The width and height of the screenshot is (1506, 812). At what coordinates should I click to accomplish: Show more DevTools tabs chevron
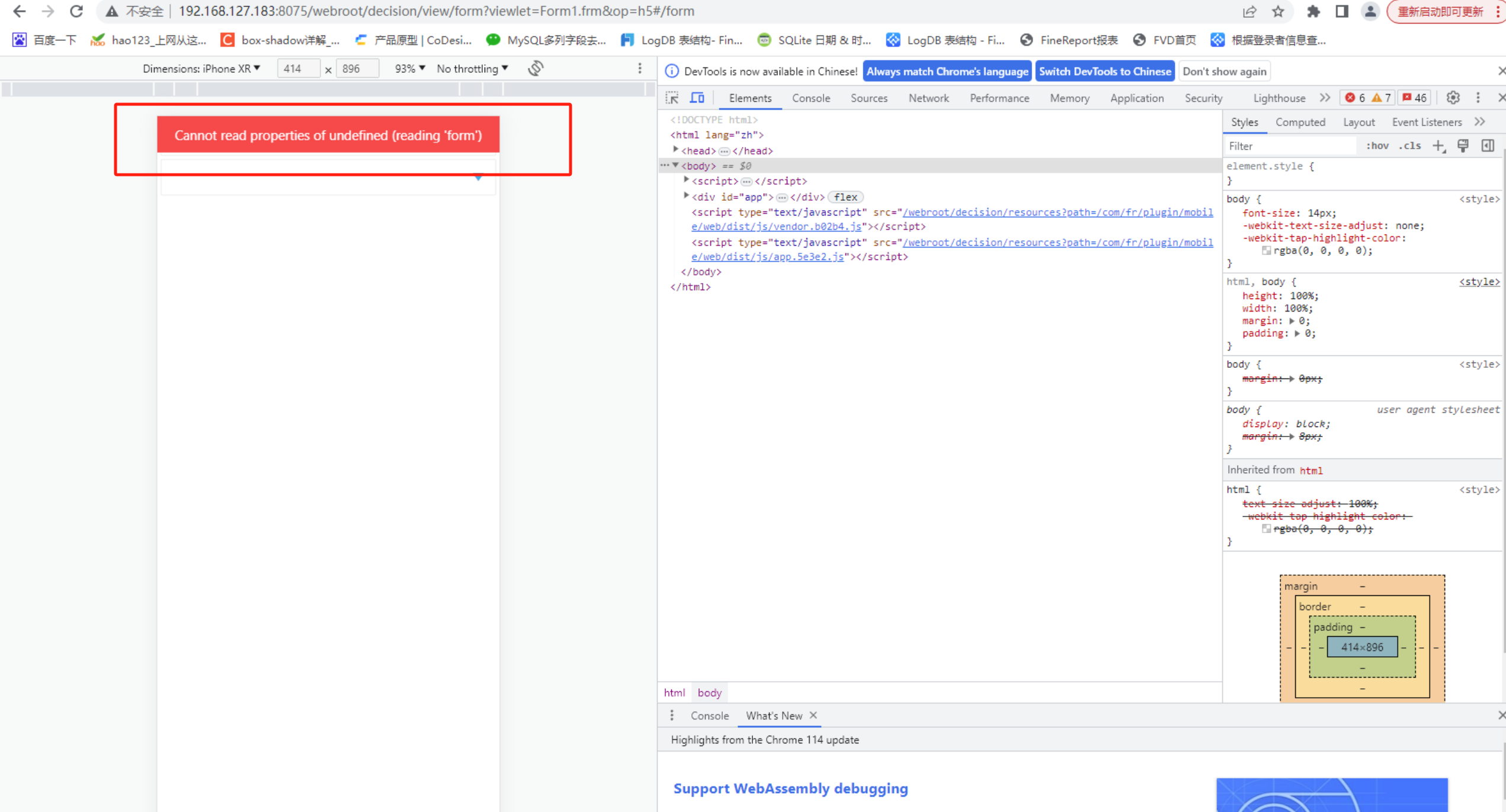click(1325, 98)
